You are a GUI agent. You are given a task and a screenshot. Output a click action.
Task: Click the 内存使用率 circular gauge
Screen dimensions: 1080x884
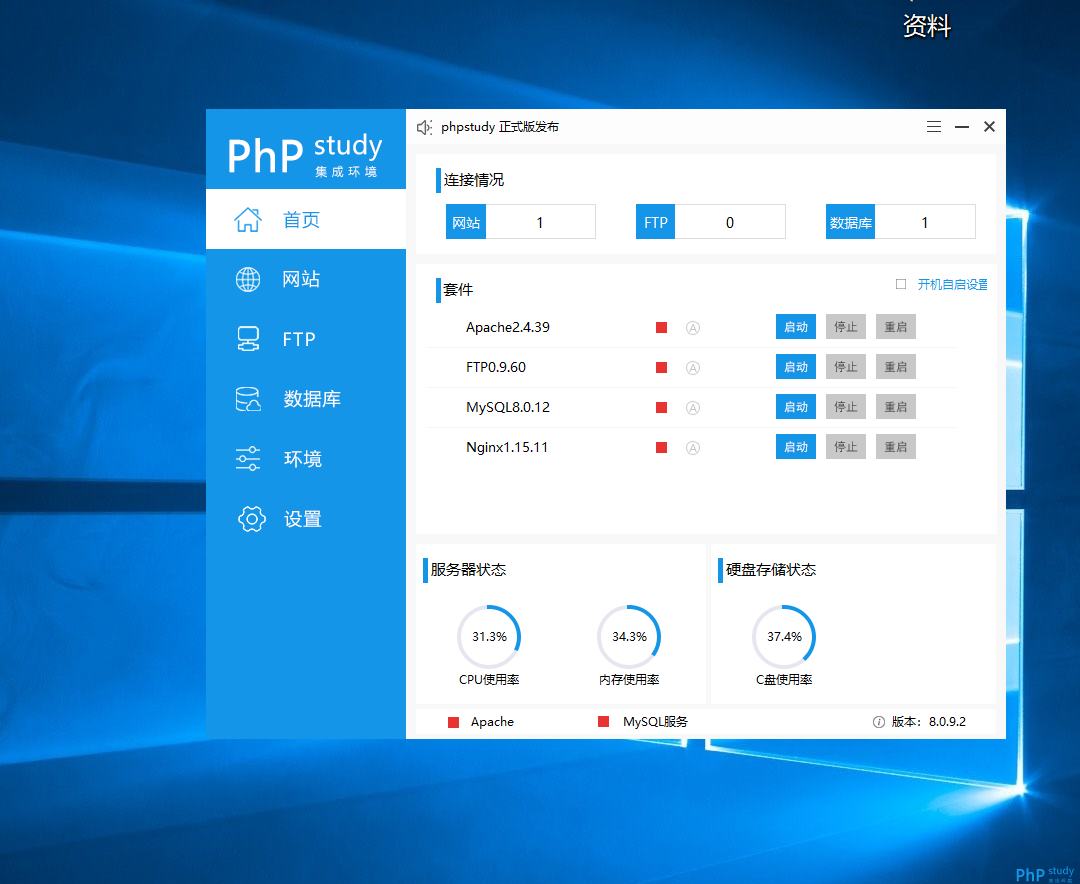[629, 637]
